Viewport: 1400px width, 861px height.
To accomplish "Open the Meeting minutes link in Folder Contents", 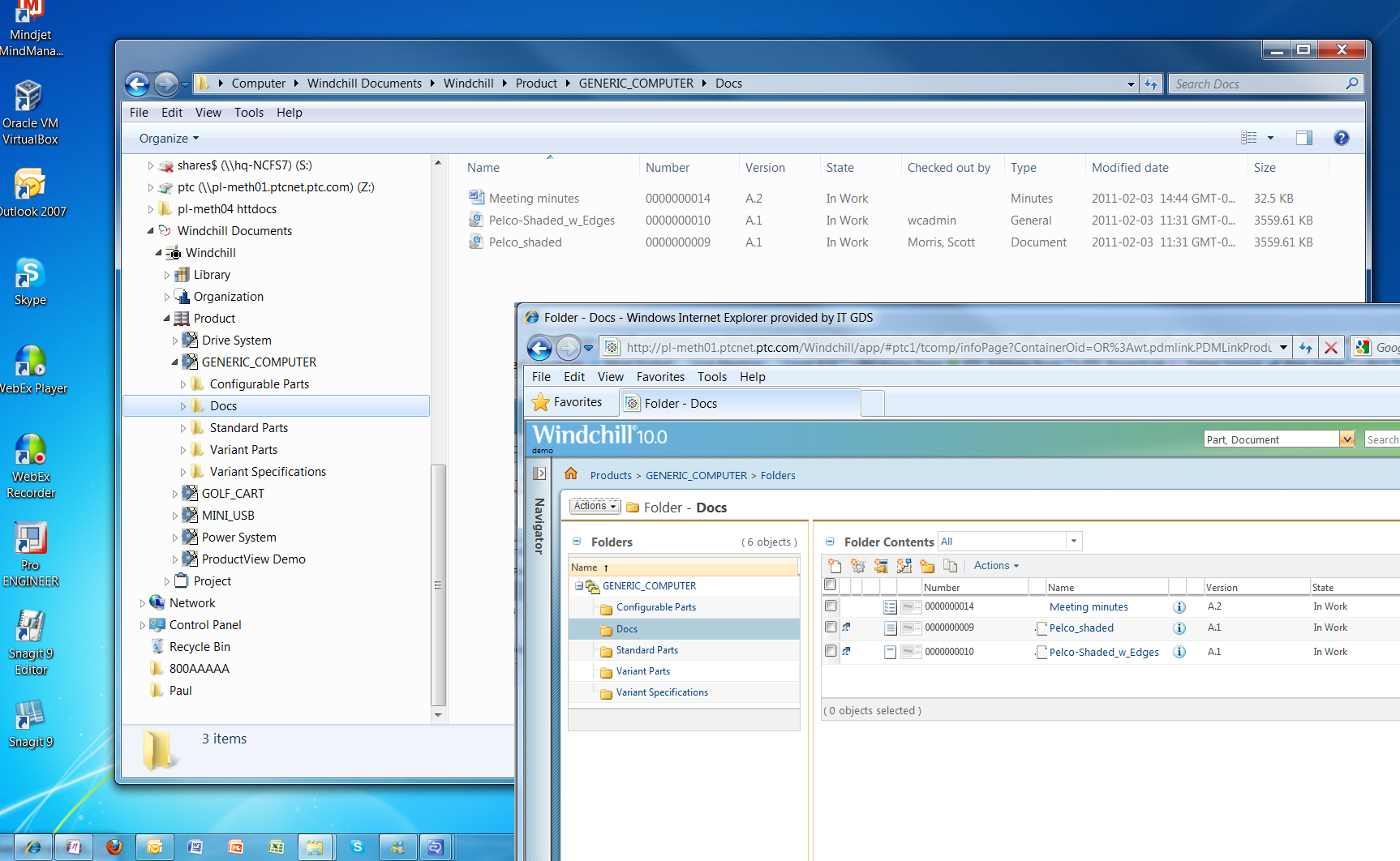I will point(1089,607).
